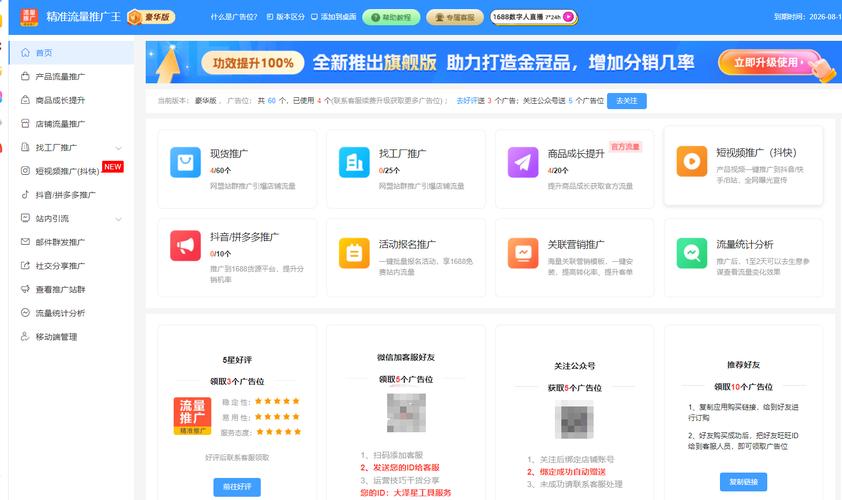842x500 pixels.
Task: Open the red 抖音/拼多多推广 megaphone icon
Action: (x=185, y=245)
